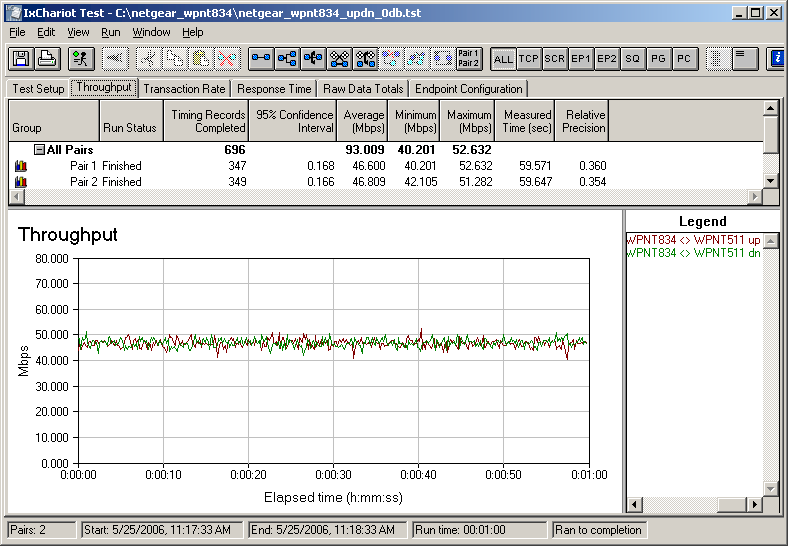Open the File menu

tap(17, 33)
